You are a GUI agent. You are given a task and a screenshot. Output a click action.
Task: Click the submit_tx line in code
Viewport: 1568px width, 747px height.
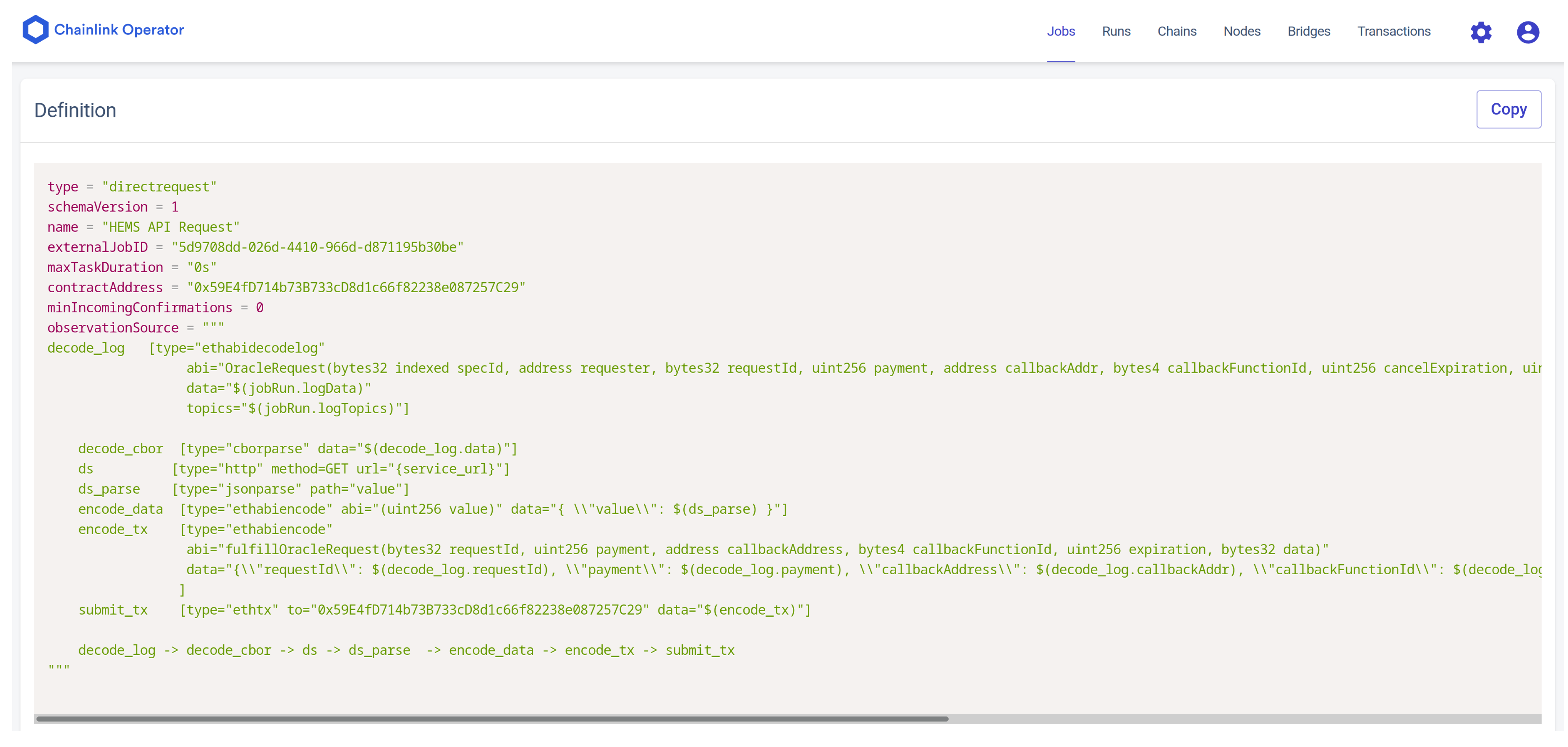(445, 610)
